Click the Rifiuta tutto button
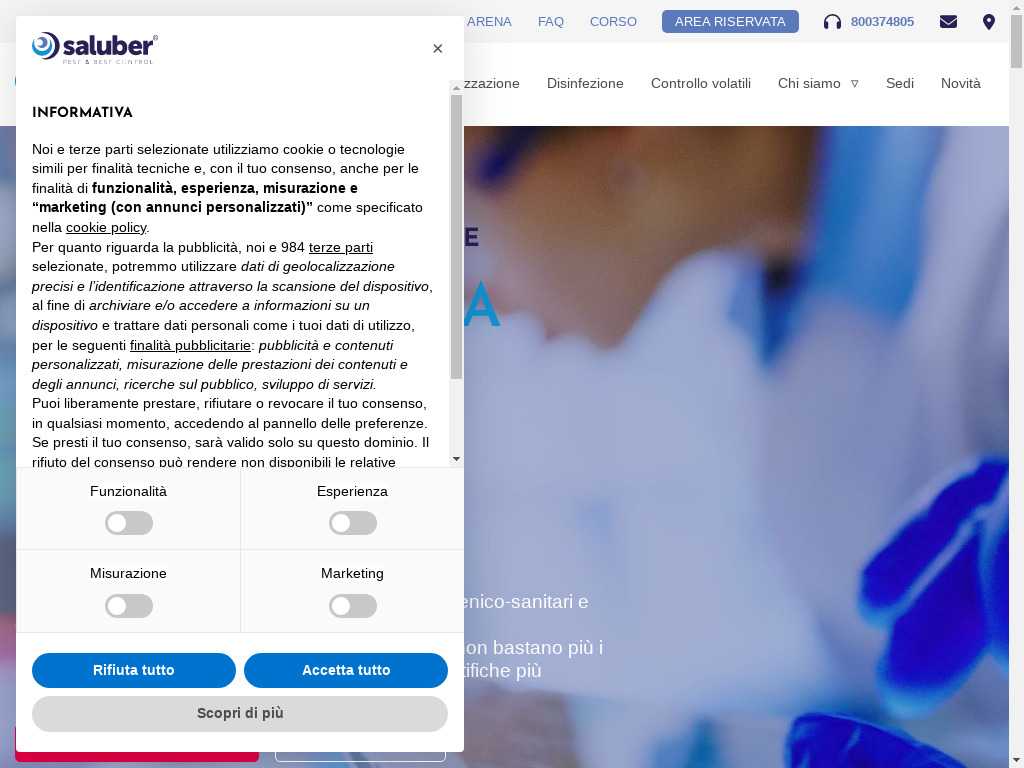1024x768 pixels. 134,670
